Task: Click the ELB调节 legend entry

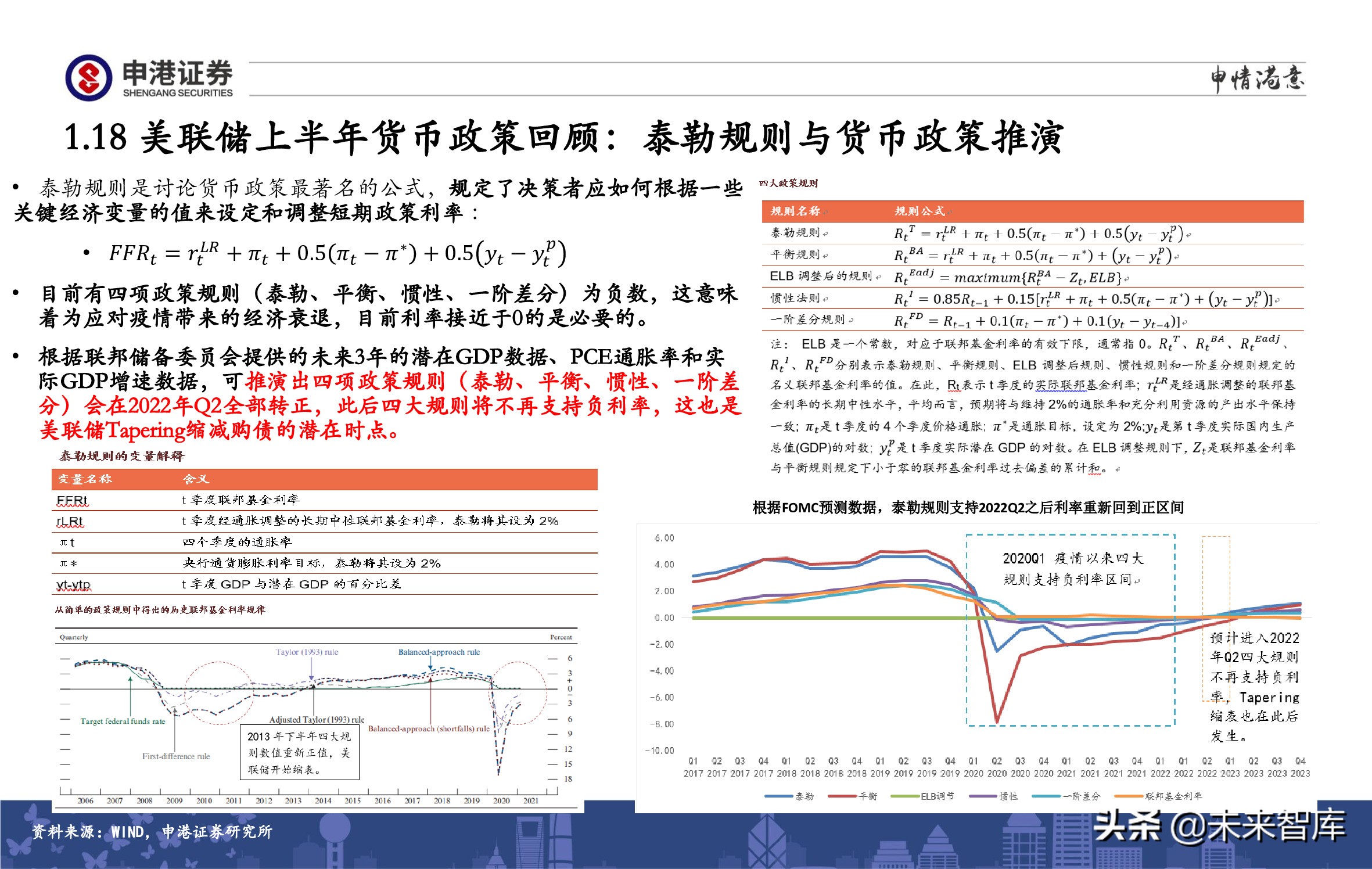Action: 922,796
